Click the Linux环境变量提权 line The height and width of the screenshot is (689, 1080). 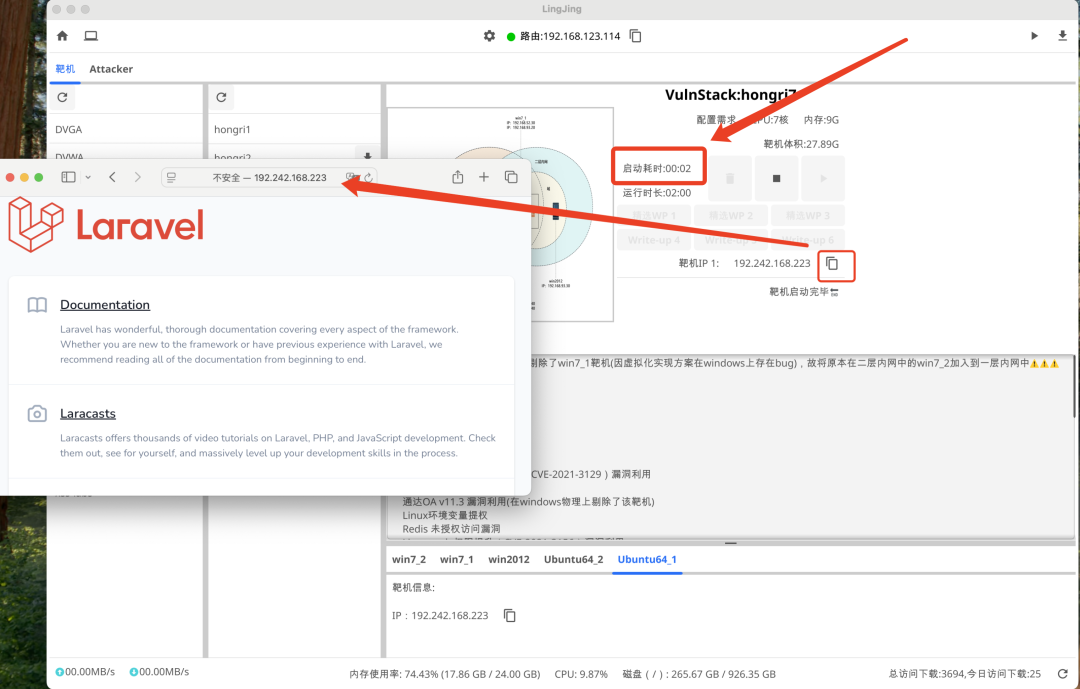(445, 515)
